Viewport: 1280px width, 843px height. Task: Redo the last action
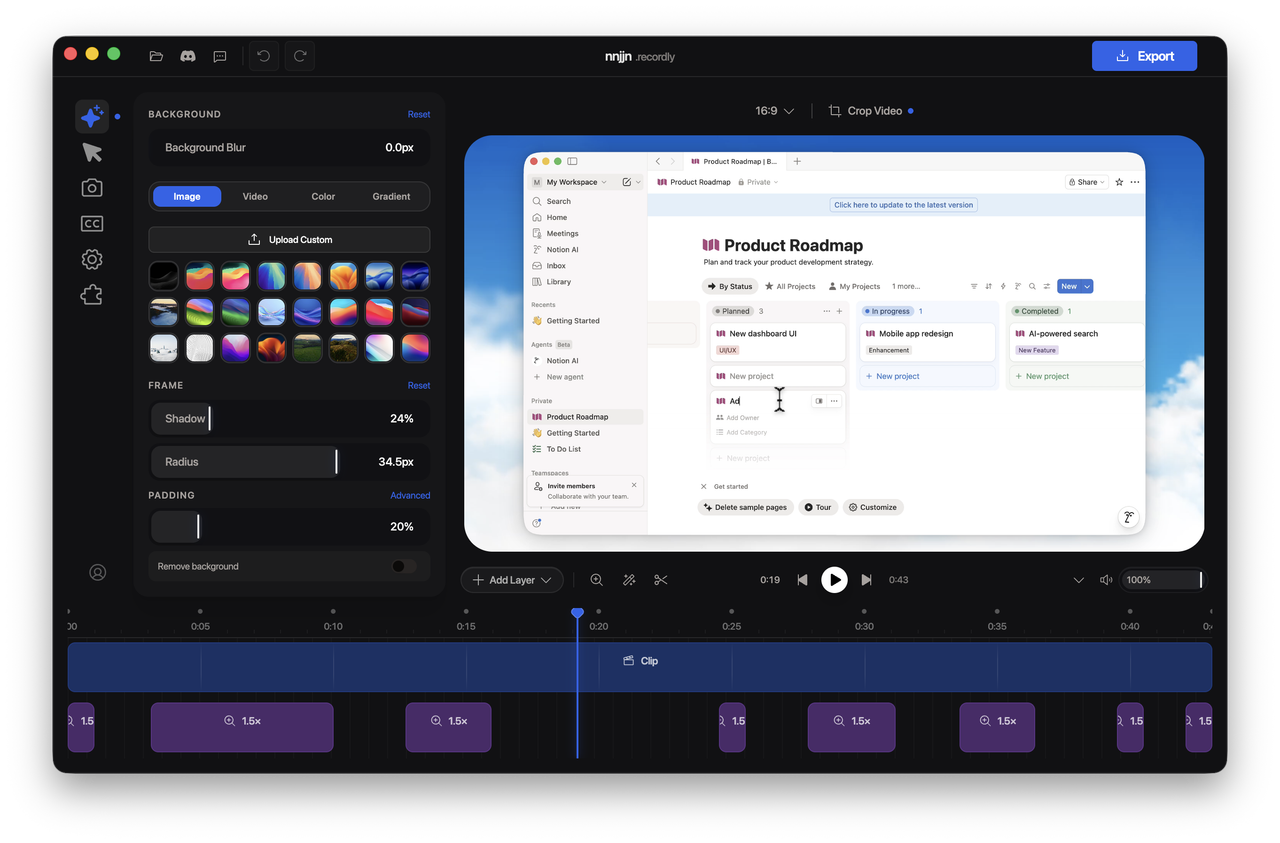coord(300,56)
